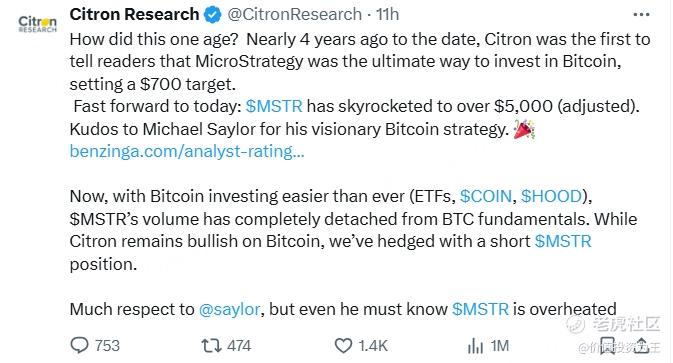Open the @saylor mention

click(229, 309)
